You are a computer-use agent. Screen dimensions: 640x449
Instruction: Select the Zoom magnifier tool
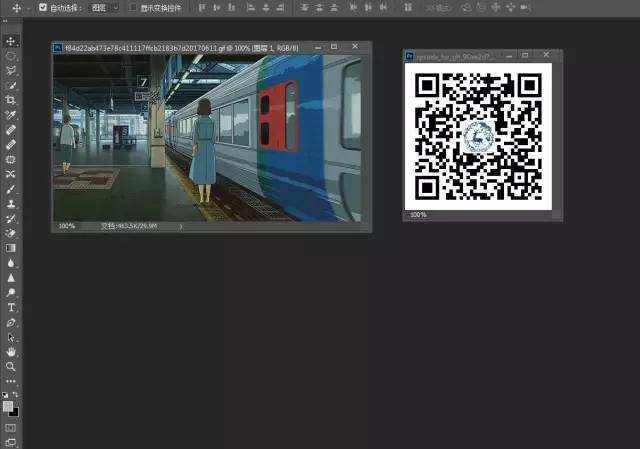(12, 366)
